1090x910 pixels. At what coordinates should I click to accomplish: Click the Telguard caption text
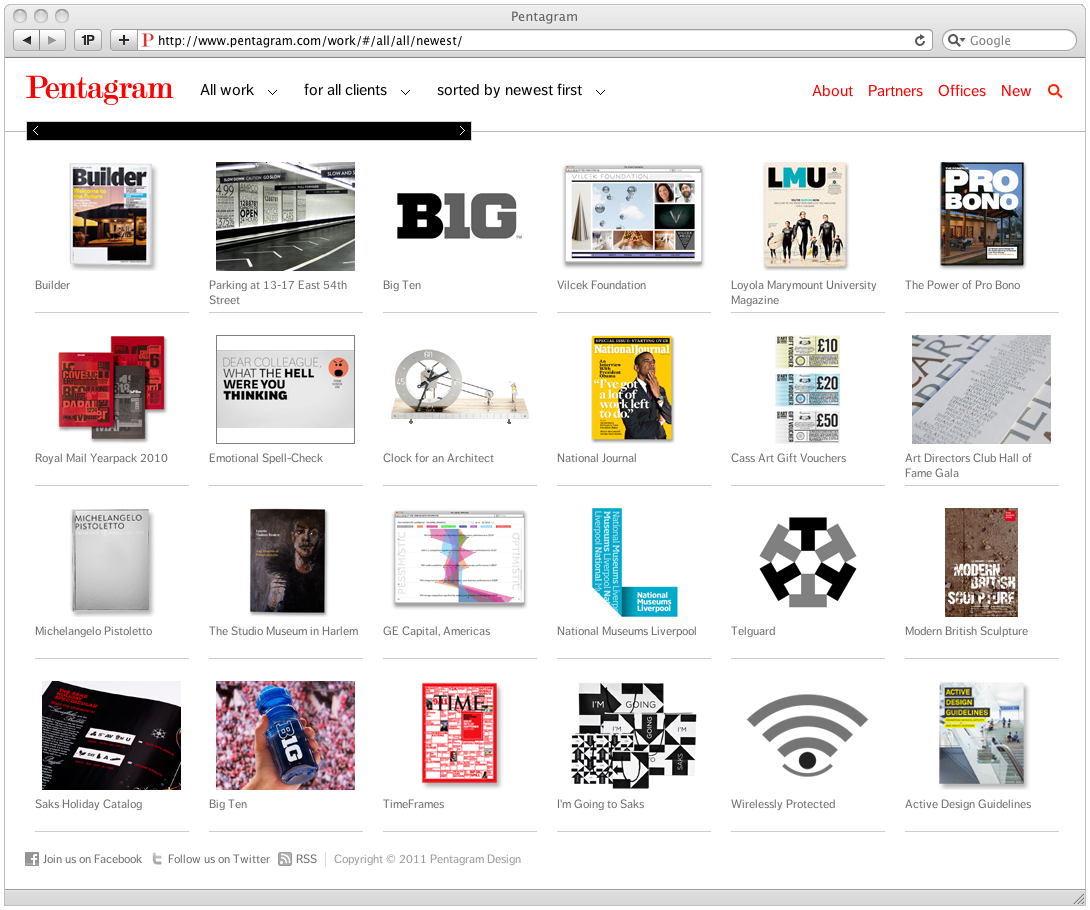click(x=753, y=631)
